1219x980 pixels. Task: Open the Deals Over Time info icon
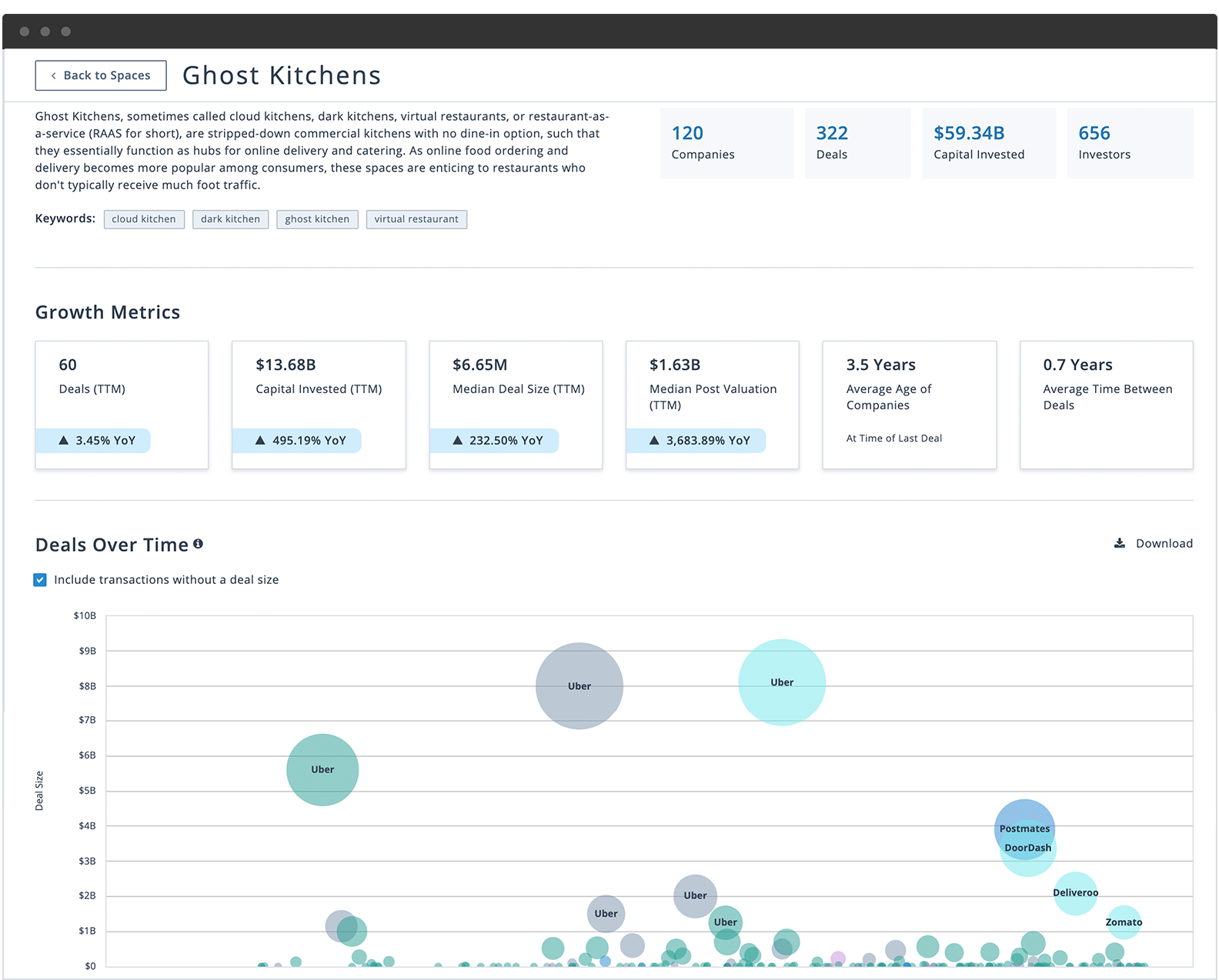pos(198,544)
